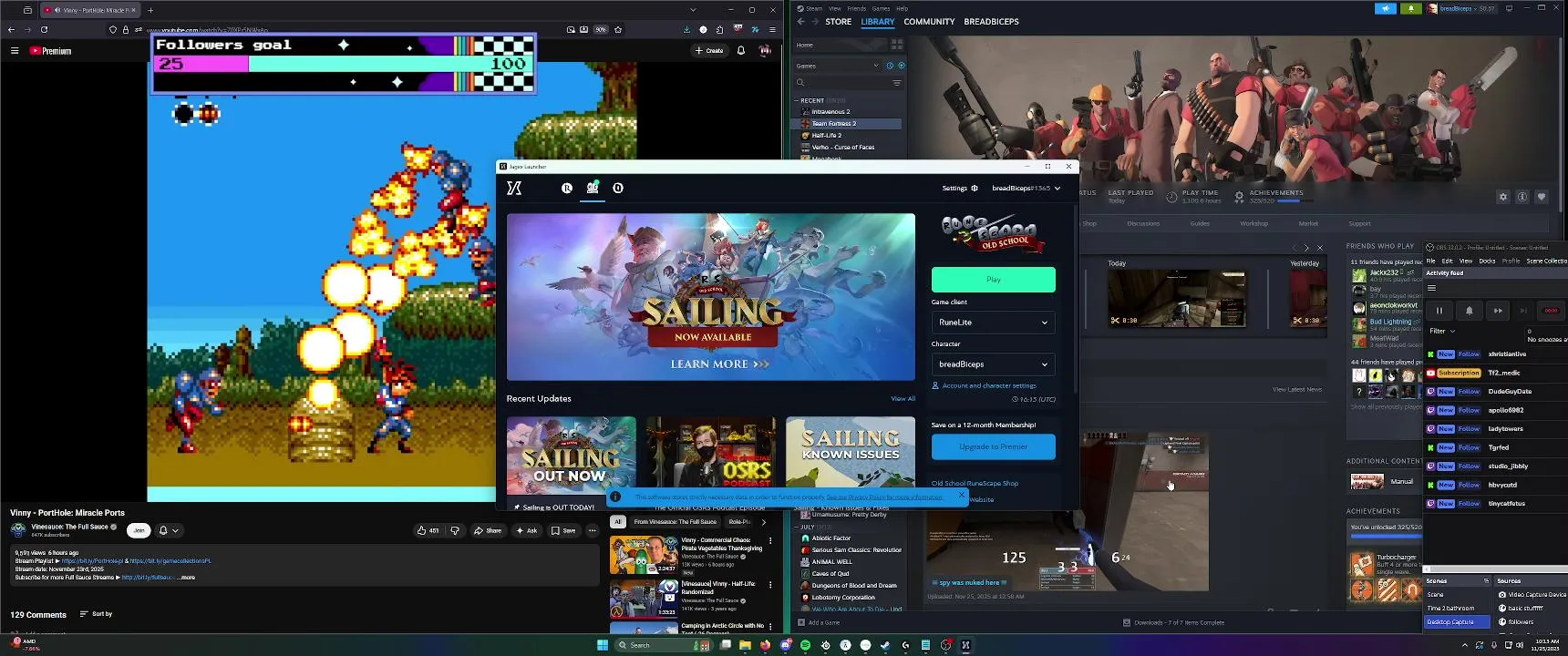Click the Jagex logo in the launcher
The width and height of the screenshot is (1568, 656).
514,188
